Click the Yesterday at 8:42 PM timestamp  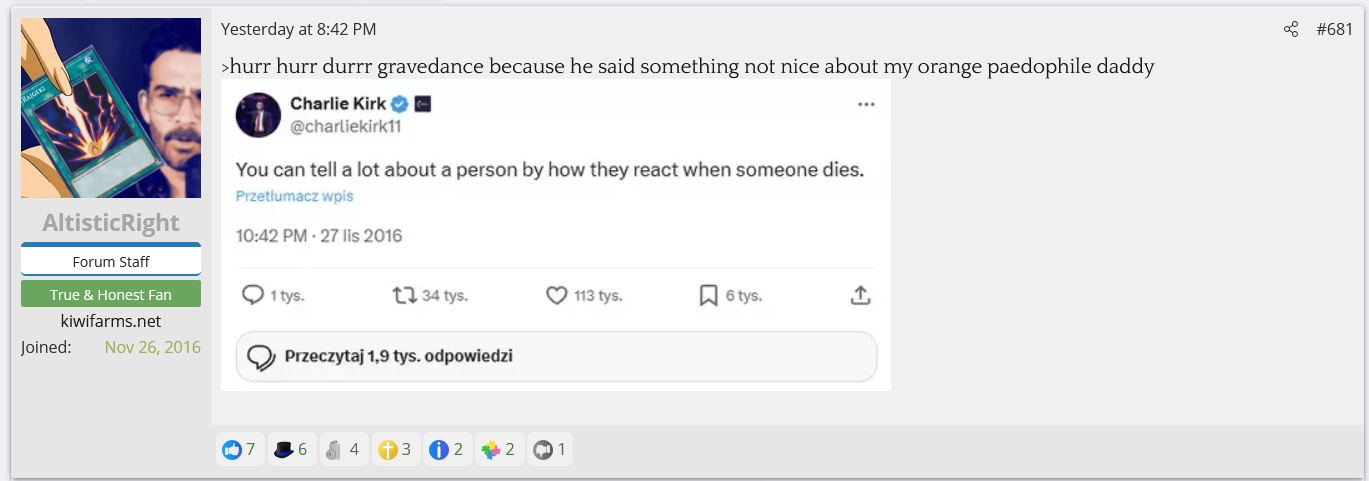coord(298,29)
